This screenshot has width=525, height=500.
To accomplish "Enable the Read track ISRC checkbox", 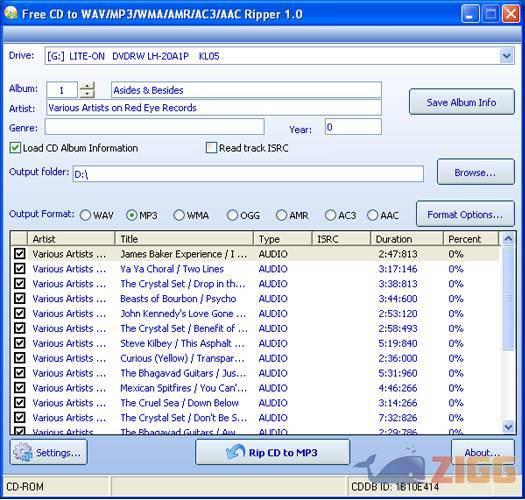I will click(x=211, y=148).
